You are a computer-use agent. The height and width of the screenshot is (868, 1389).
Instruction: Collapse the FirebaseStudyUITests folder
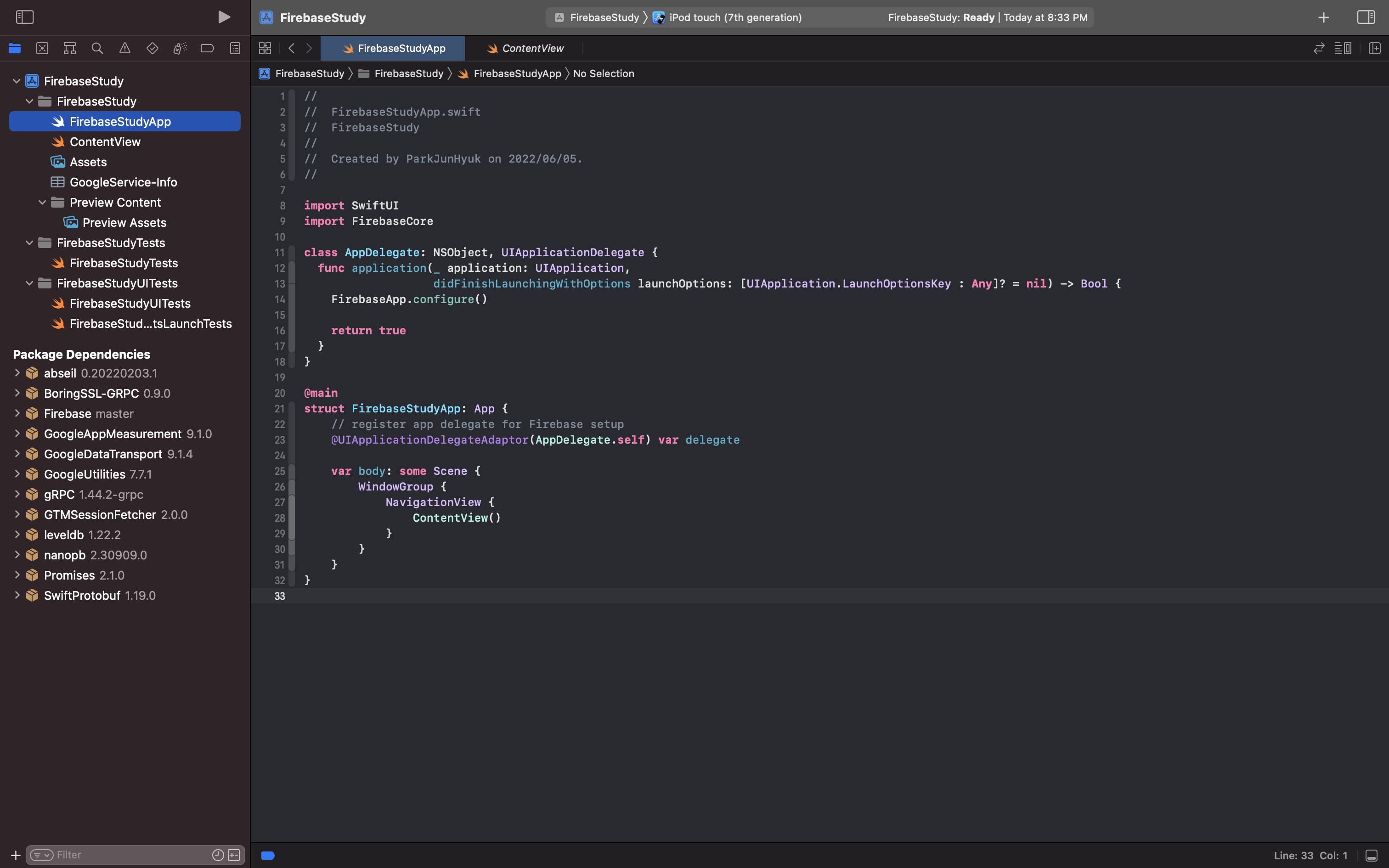(x=29, y=283)
